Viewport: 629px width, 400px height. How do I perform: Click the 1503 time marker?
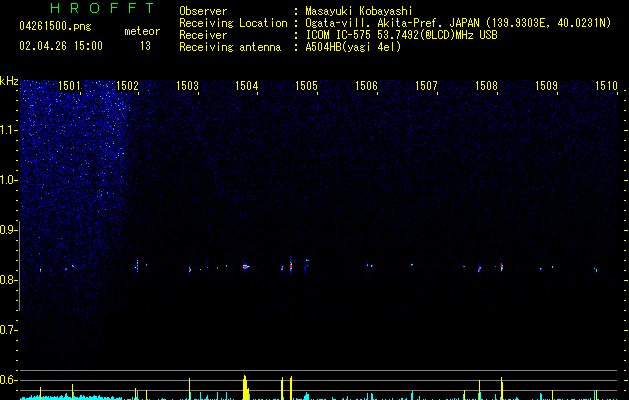[x=187, y=86]
